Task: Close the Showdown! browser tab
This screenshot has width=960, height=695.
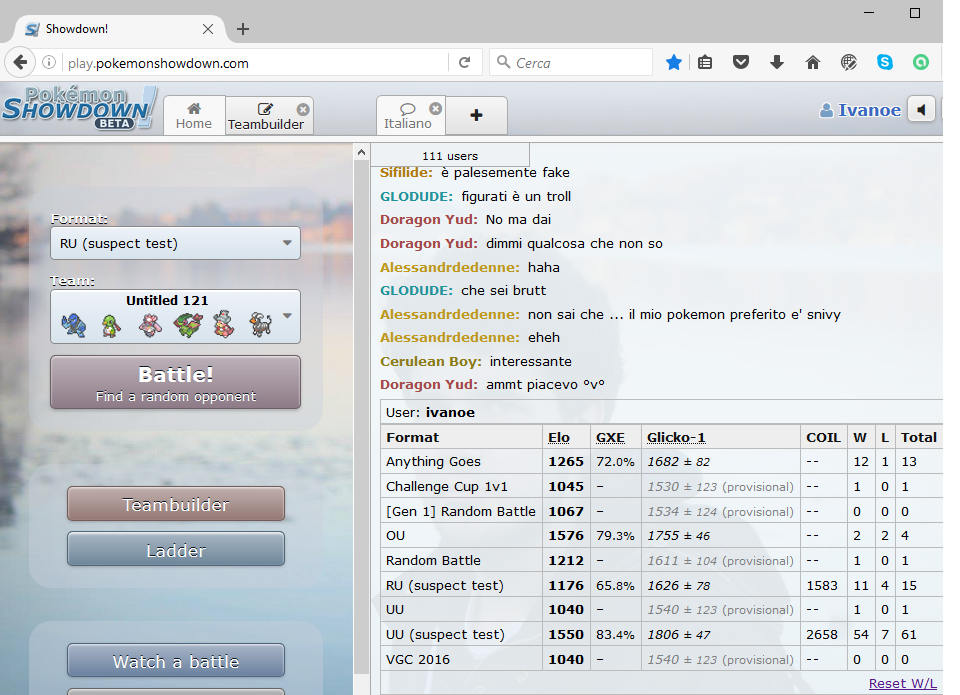Action: [208, 29]
